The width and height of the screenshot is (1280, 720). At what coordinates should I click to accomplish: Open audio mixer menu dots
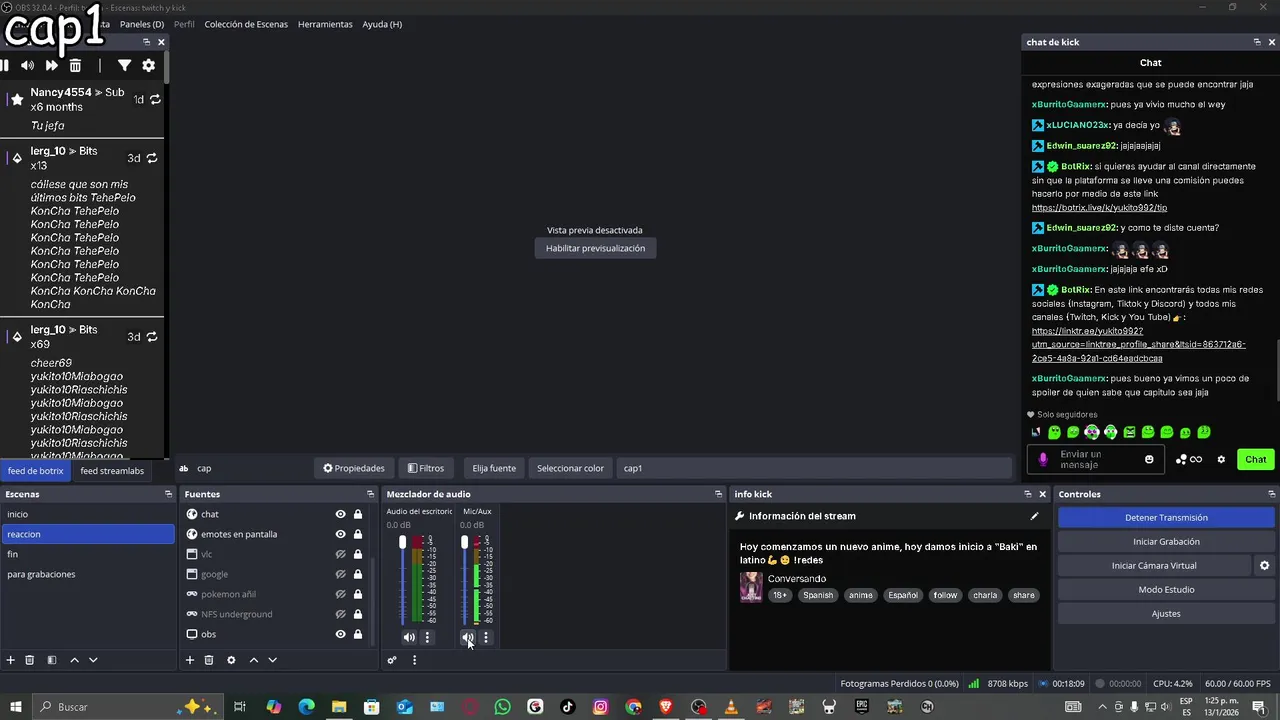coord(414,660)
